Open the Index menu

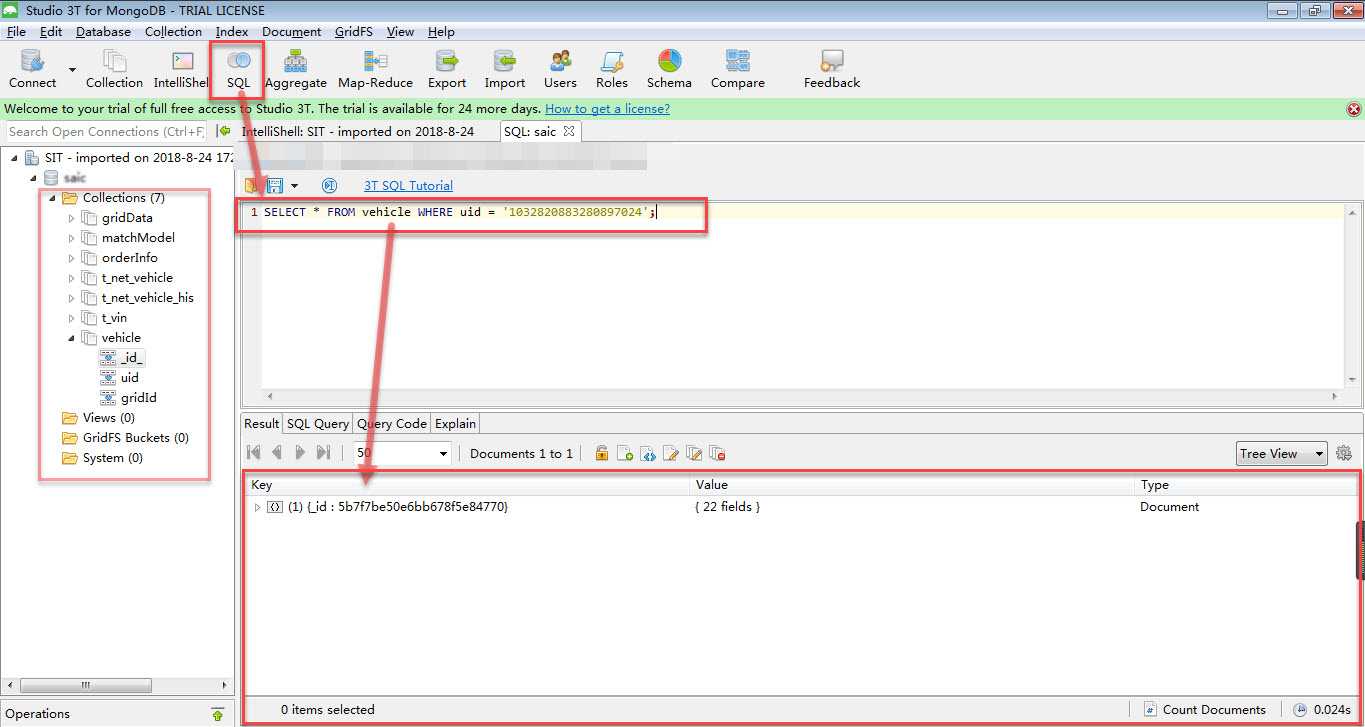click(x=232, y=31)
